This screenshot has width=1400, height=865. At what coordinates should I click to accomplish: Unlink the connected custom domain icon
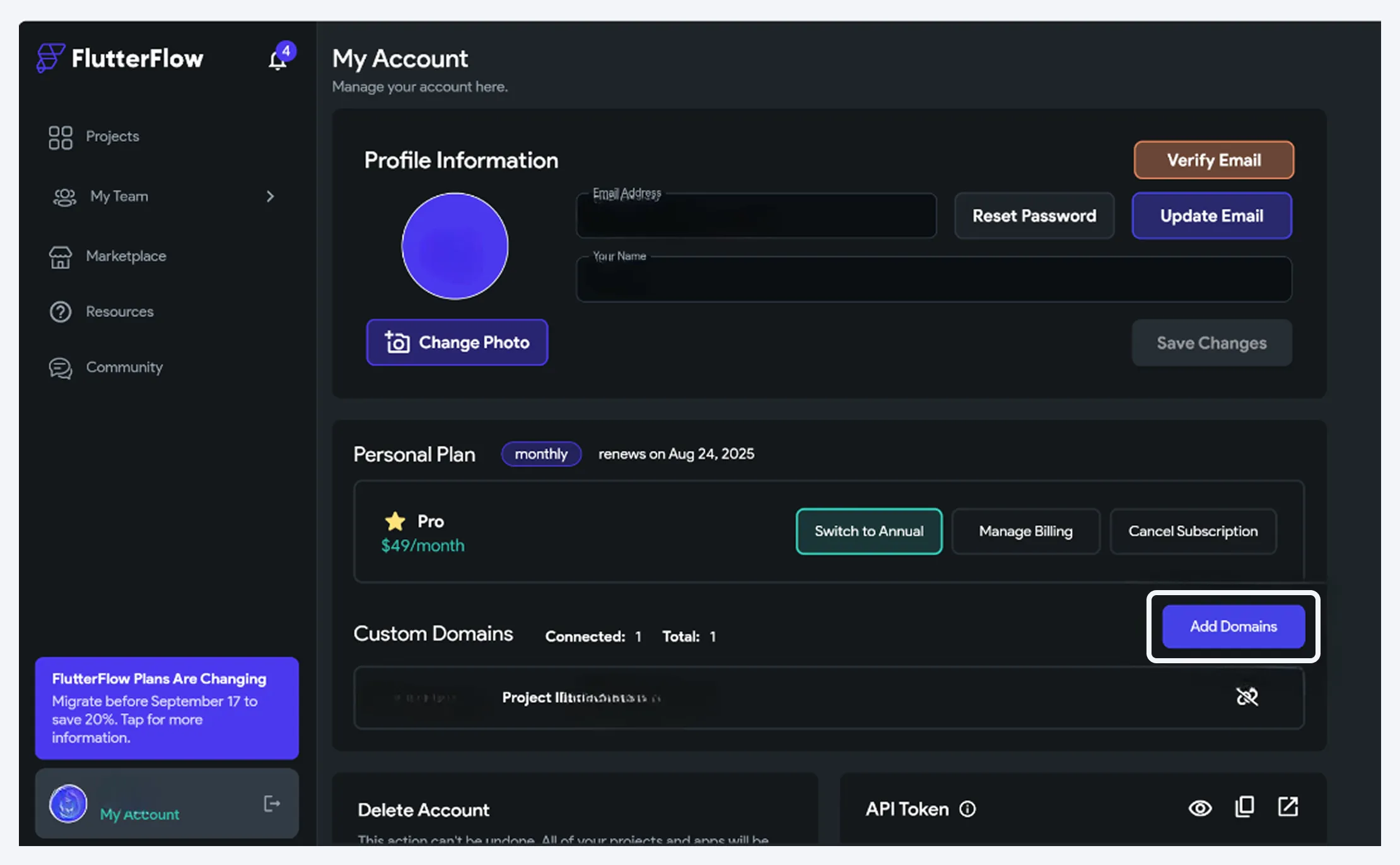click(1247, 697)
